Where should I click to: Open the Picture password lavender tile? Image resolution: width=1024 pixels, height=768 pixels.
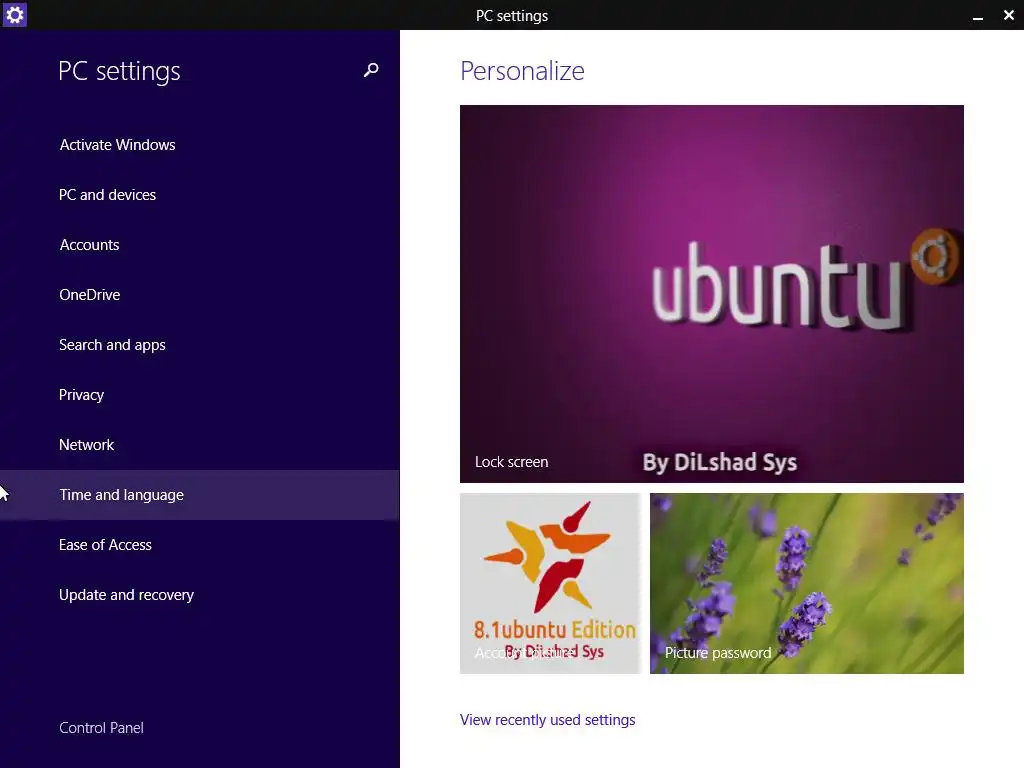[x=807, y=583]
